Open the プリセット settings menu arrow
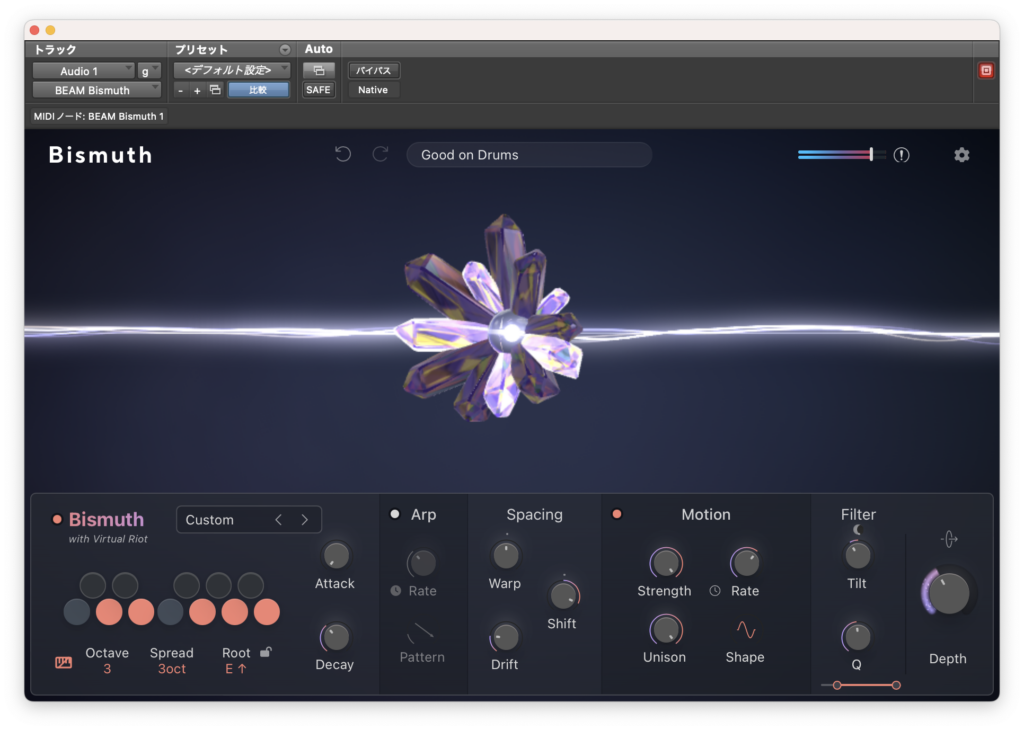The width and height of the screenshot is (1024, 730). (285, 50)
